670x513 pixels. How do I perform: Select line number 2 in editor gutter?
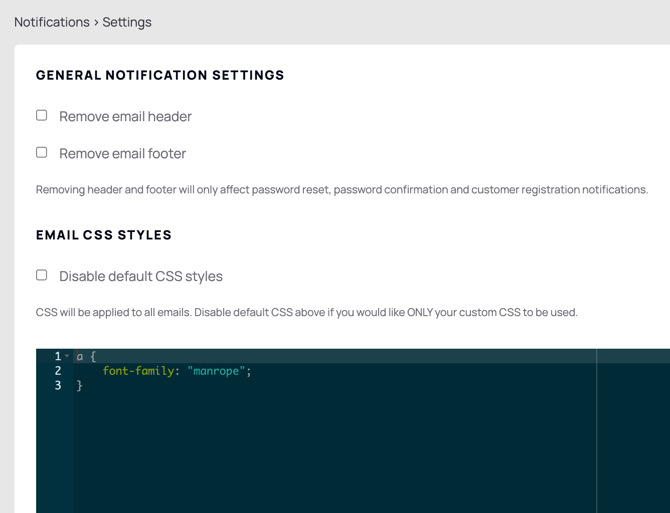pyautogui.click(x=58, y=371)
